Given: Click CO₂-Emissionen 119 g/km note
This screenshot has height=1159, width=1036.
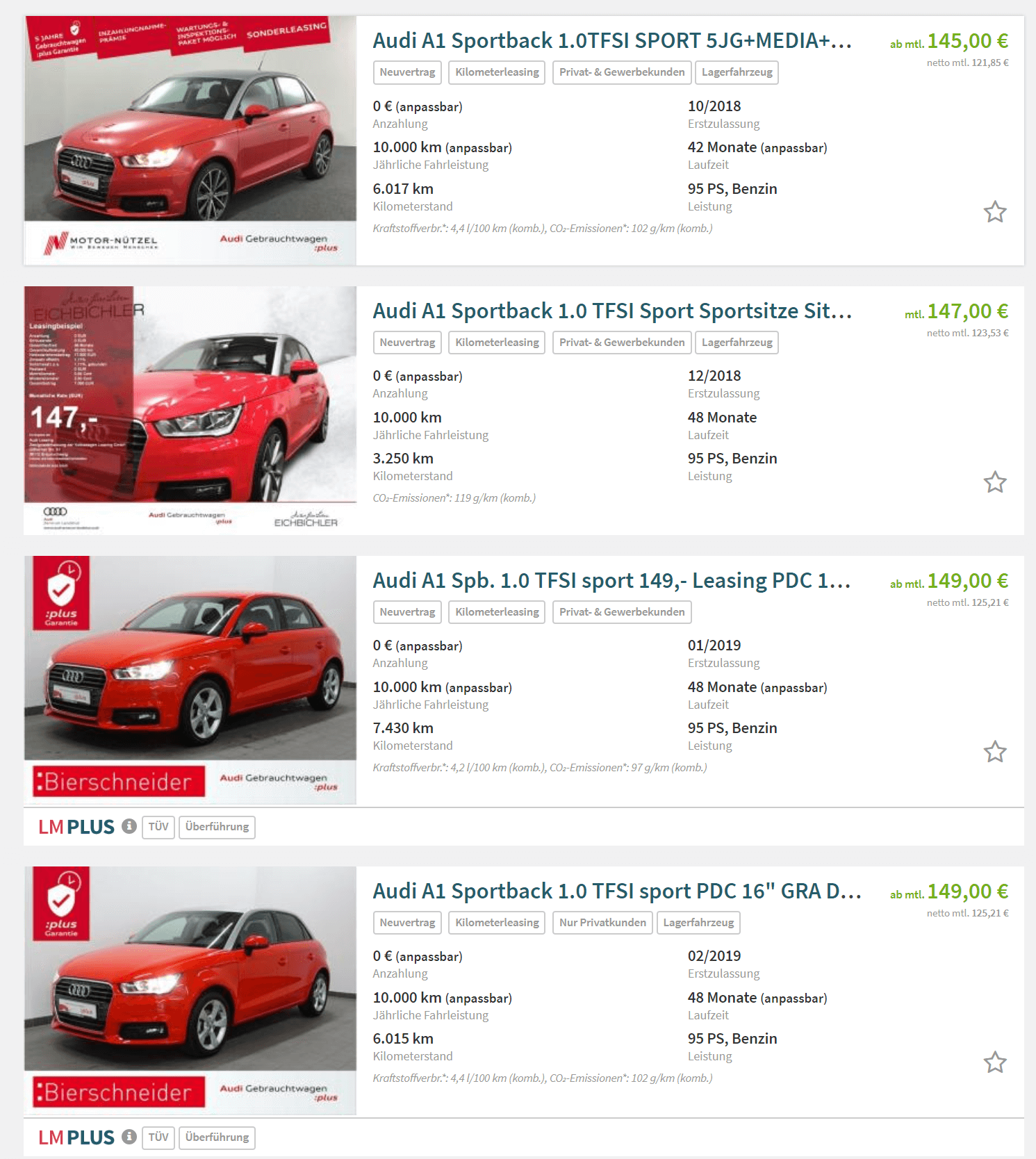Looking at the screenshot, I should click(x=454, y=498).
